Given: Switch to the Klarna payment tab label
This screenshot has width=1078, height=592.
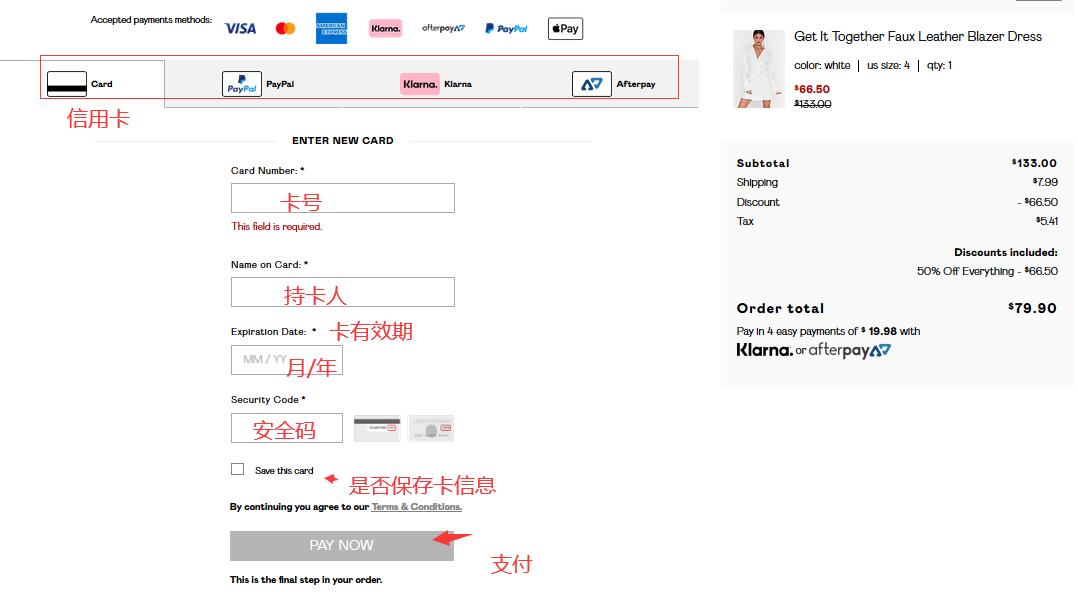Looking at the screenshot, I should (x=458, y=84).
